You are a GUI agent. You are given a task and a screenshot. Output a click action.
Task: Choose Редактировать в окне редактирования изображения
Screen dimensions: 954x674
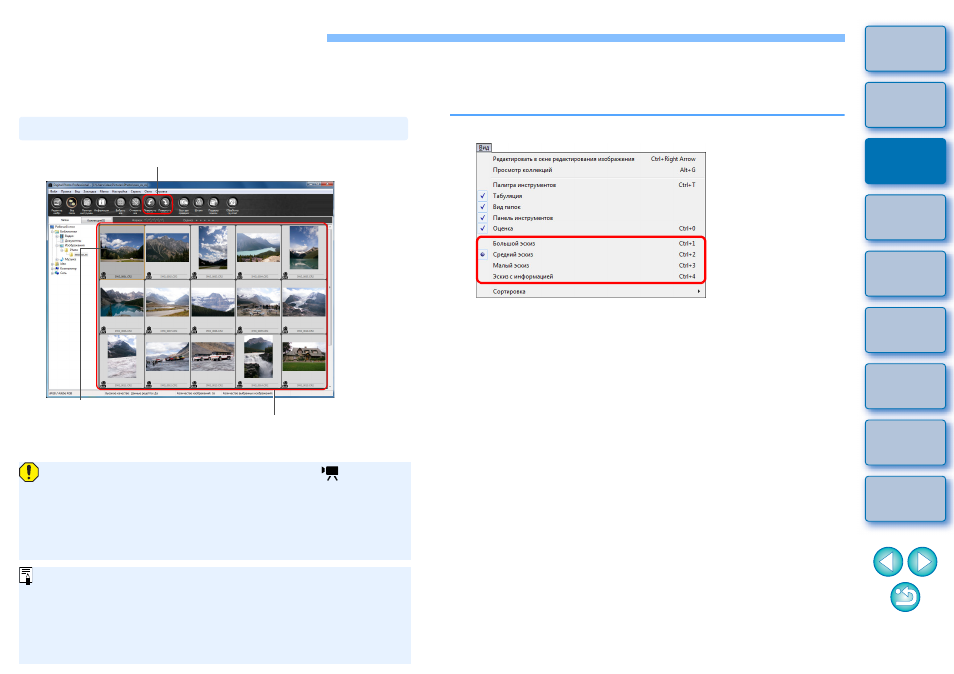[590, 159]
